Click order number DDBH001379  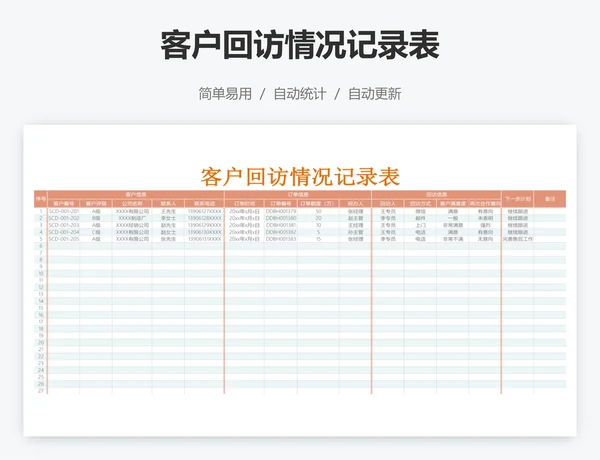click(281, 211)
